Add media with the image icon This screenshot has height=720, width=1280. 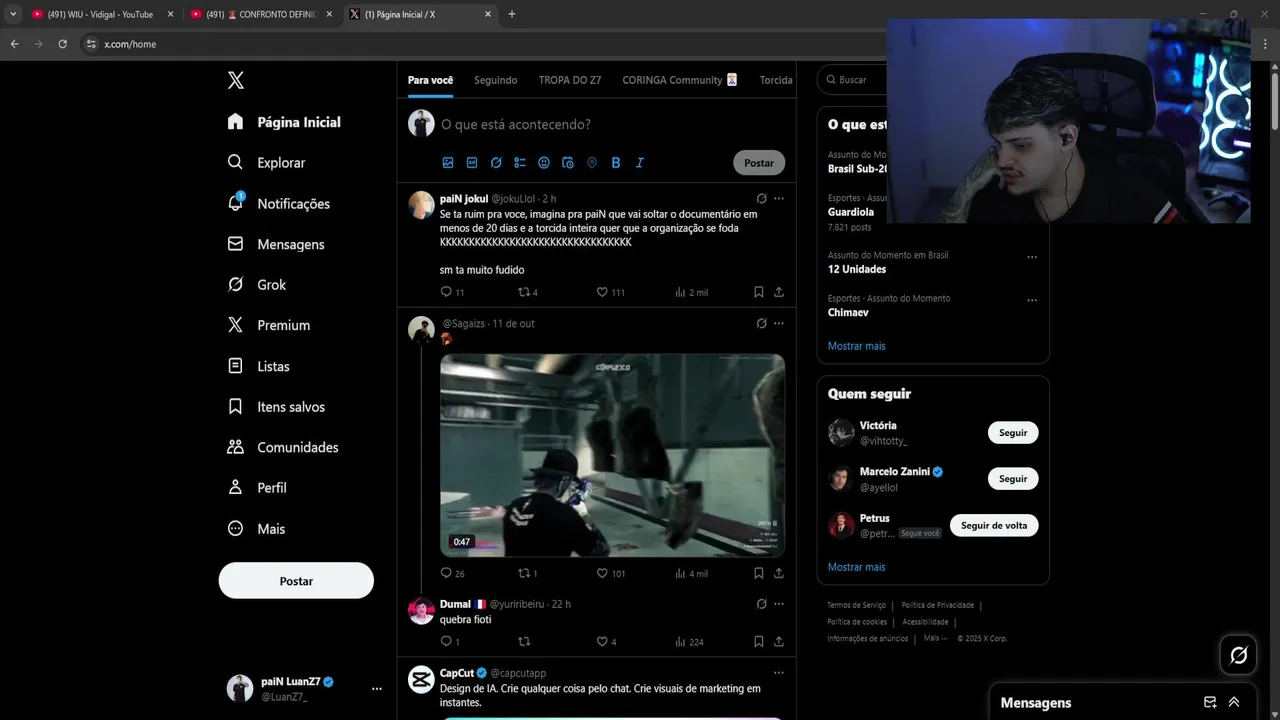(x=448, y=163)
